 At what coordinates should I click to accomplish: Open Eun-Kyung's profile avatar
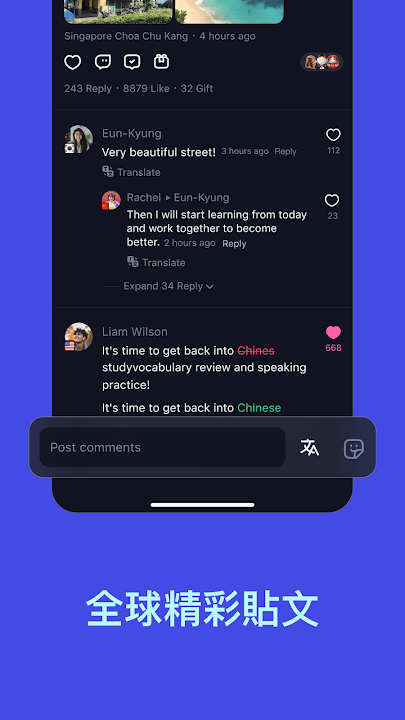pyautogui.click(x=79, y=139)
